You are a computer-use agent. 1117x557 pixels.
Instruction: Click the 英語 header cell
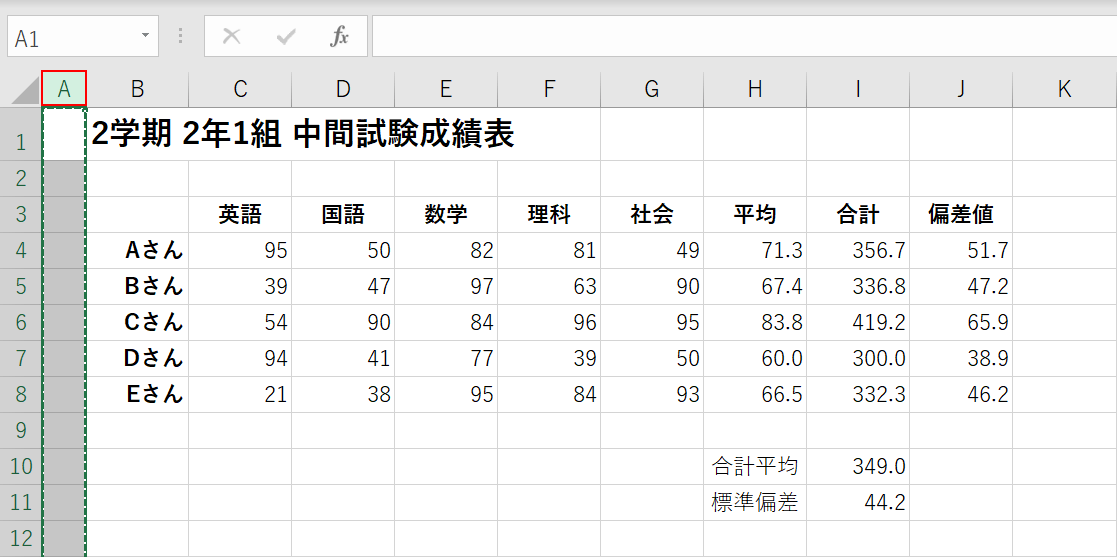pos(240,214)
